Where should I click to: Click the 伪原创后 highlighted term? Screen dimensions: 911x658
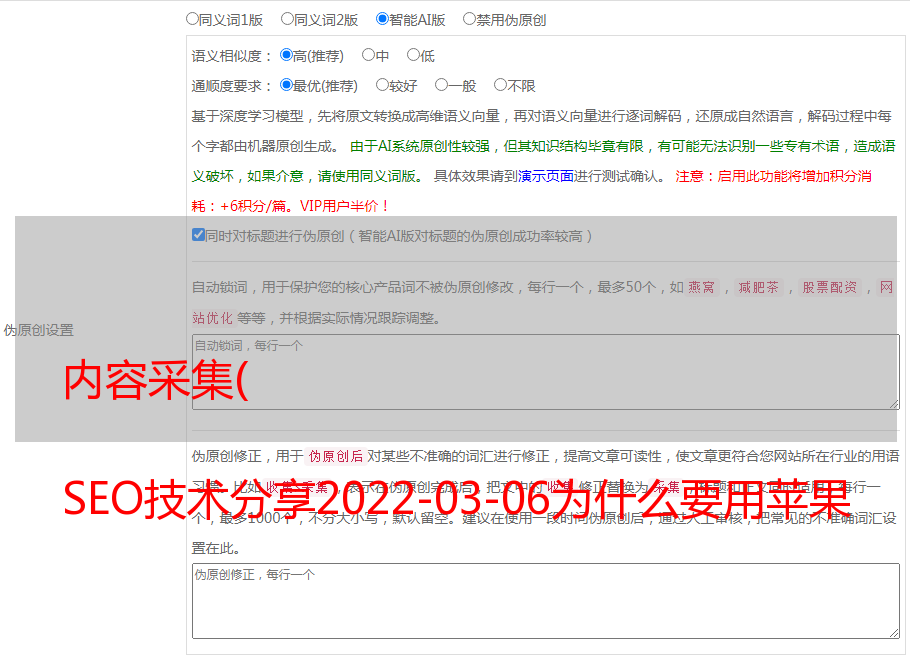336,456
